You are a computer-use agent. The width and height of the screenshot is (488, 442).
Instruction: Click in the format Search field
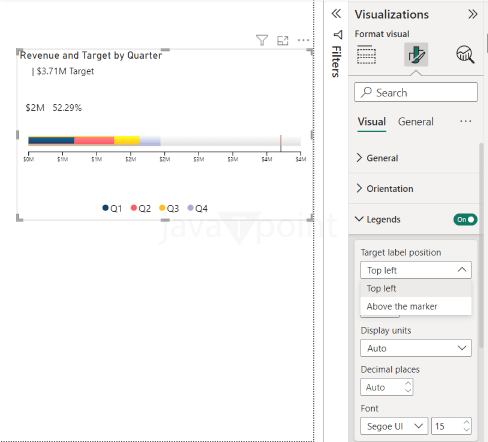416,92
